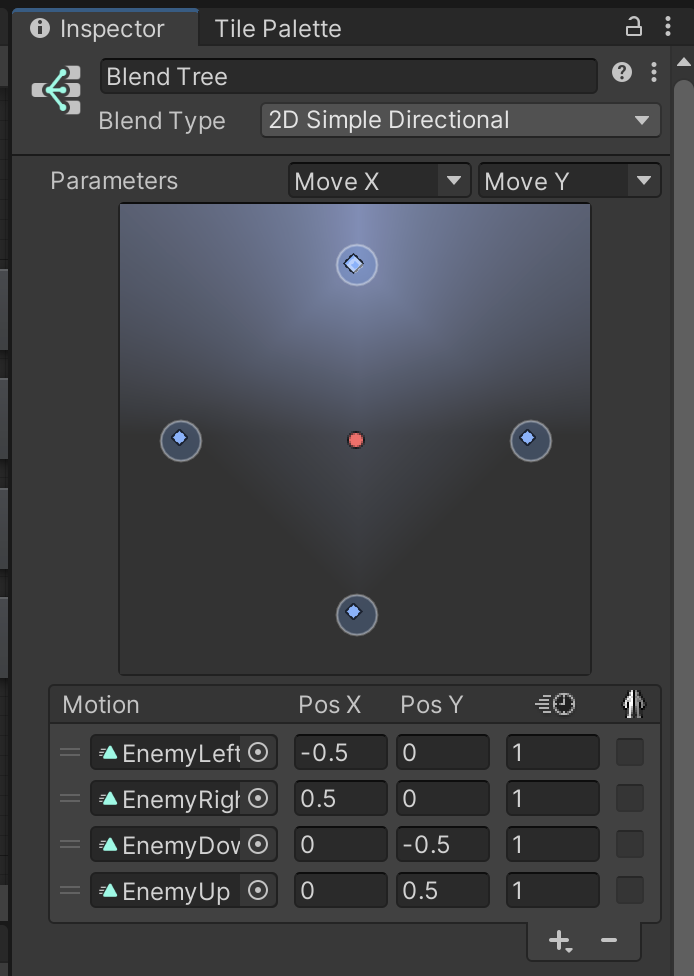This screenshot has width=694, height=976.
Task: Click the Pos X field for EnemyRight
Action: point(340,799)
